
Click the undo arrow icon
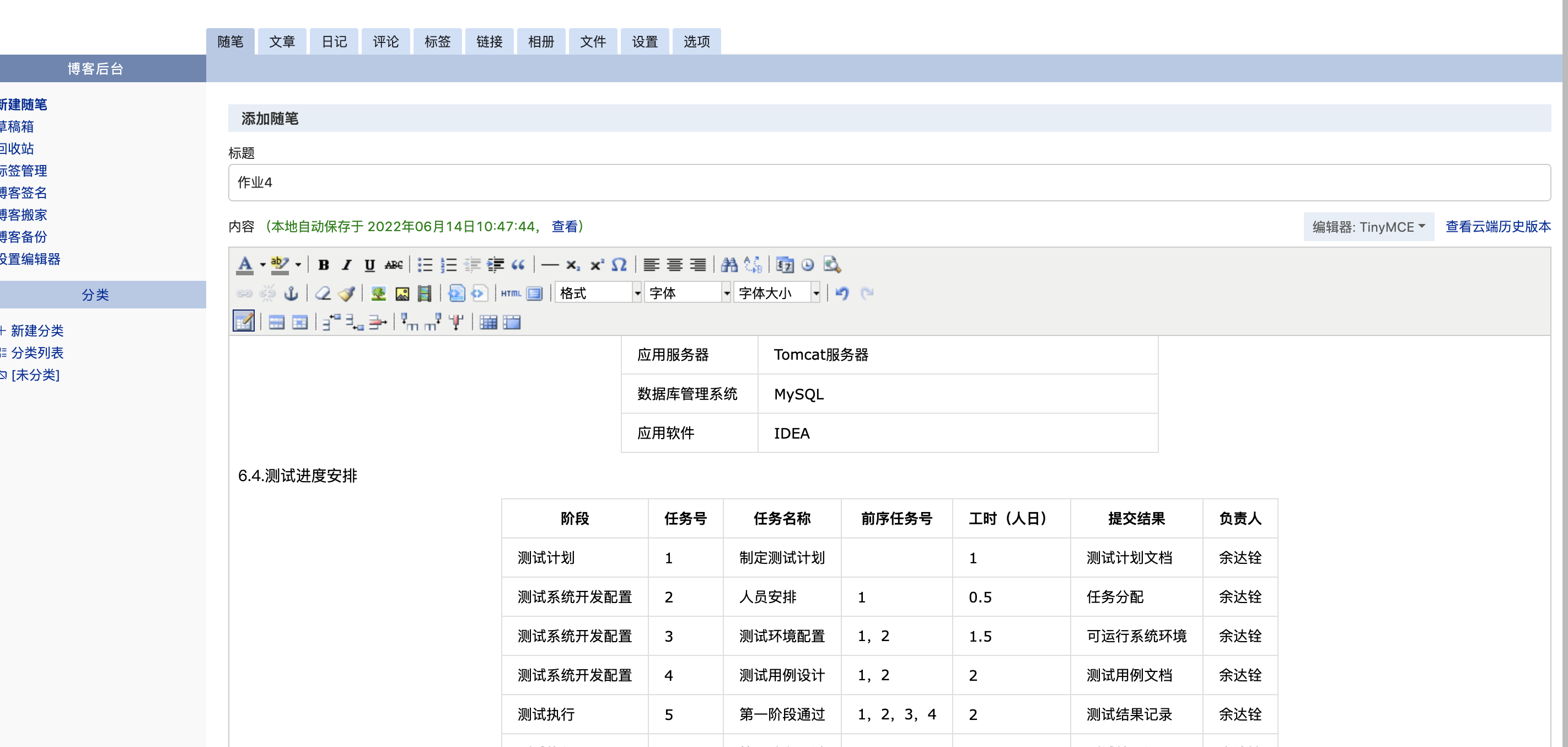tap(842, 294)
